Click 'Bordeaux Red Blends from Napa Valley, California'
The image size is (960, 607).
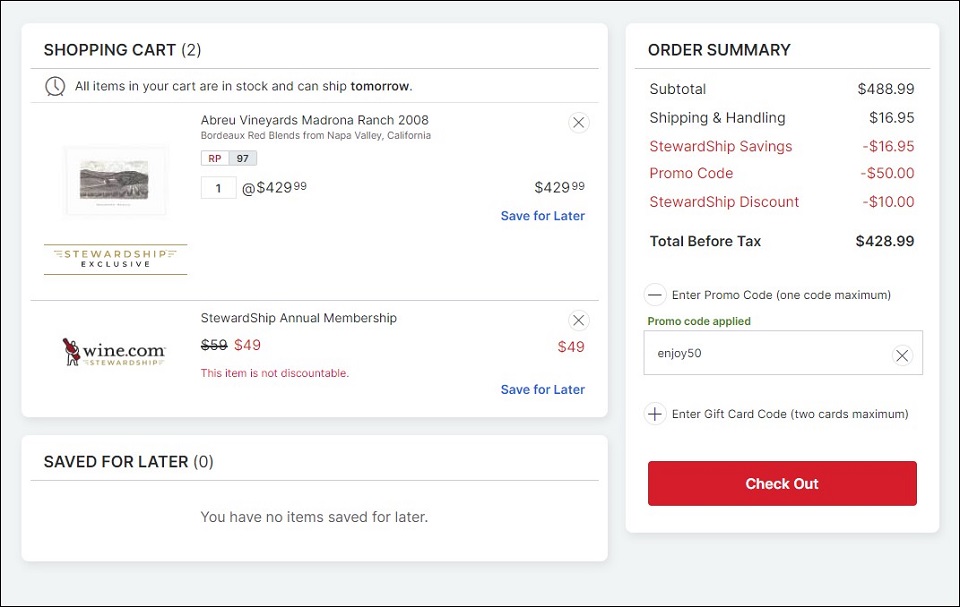316,135
